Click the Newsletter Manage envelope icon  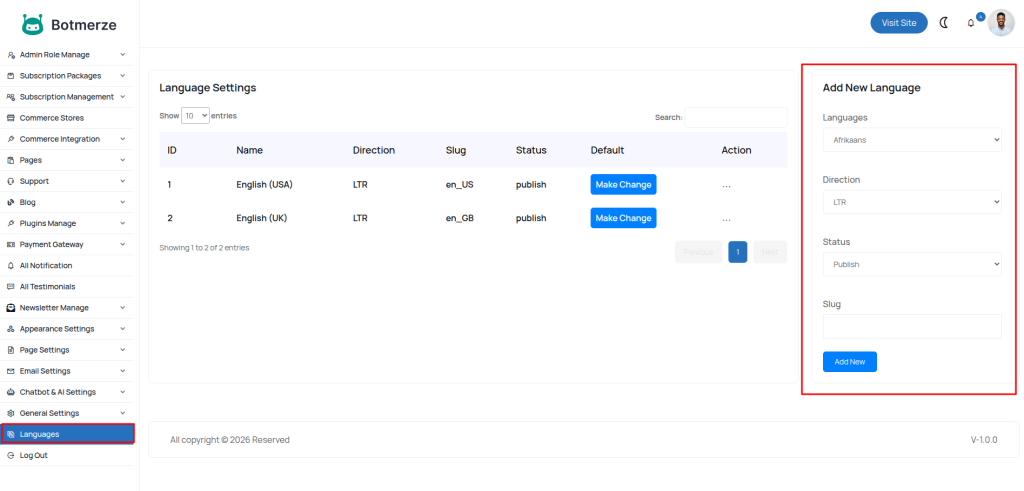11,307
